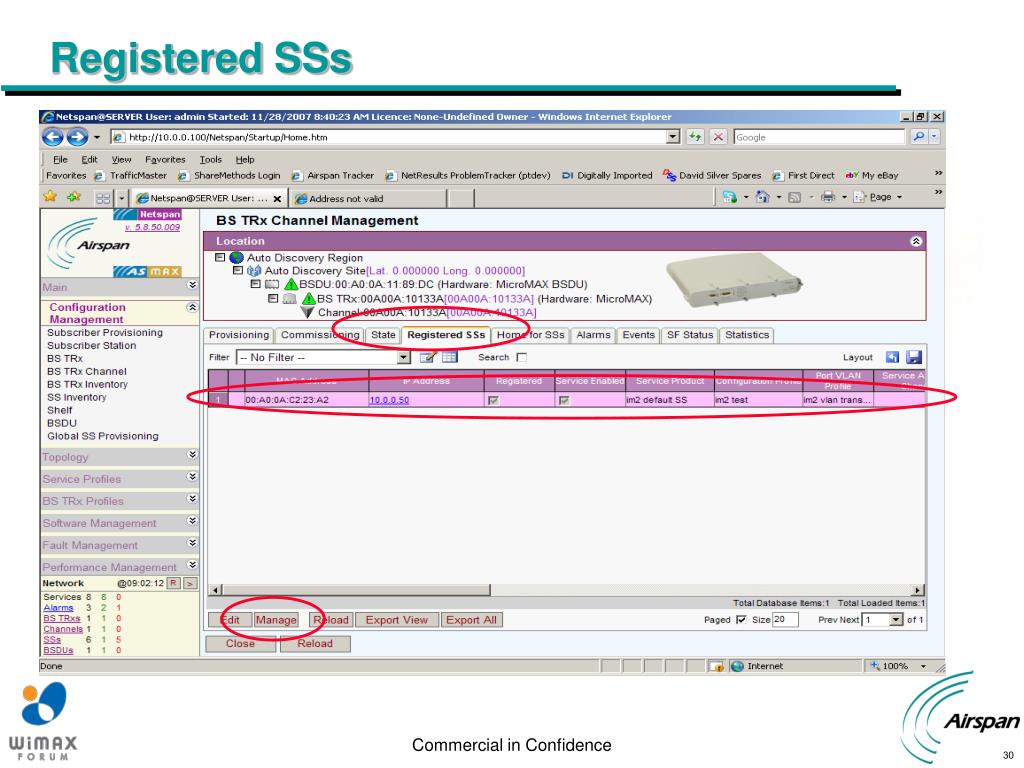This screenshot has width=1024, height=768.
Task: Click the MicroMAX device image
Action: coord(733,280)
